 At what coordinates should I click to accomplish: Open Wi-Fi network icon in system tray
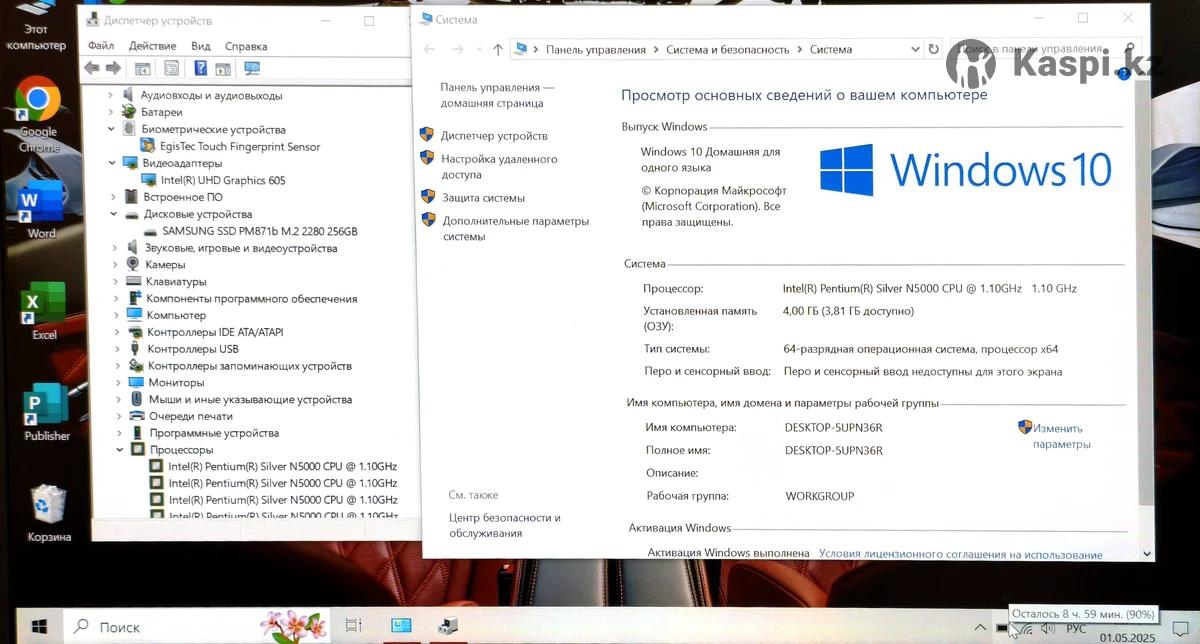1026,628
